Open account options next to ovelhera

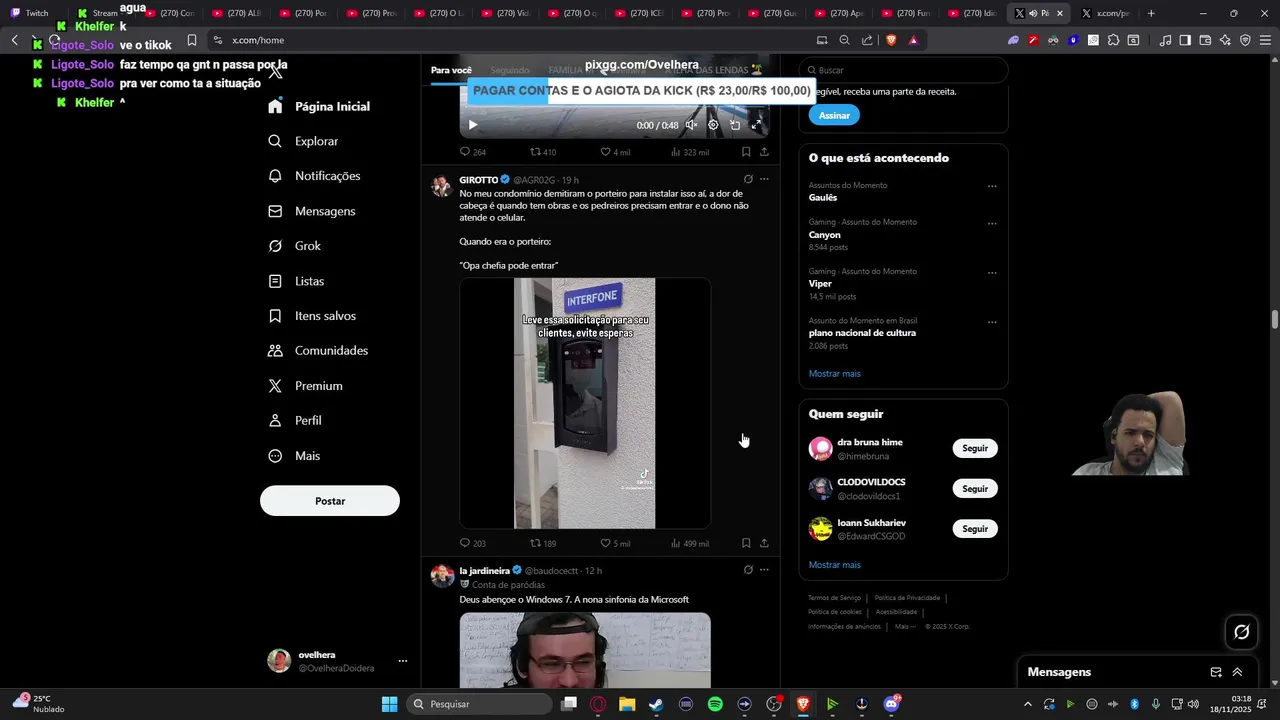pos(403,661)
